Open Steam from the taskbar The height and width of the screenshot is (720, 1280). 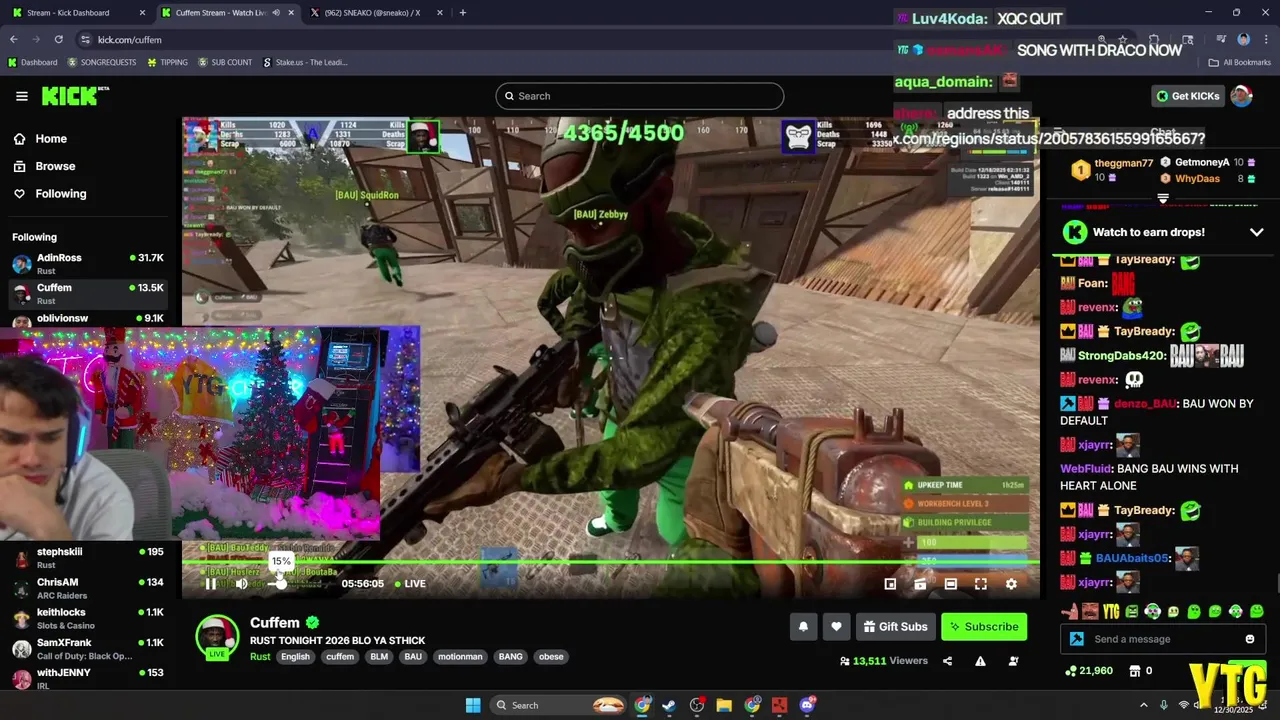coord(669,705)
